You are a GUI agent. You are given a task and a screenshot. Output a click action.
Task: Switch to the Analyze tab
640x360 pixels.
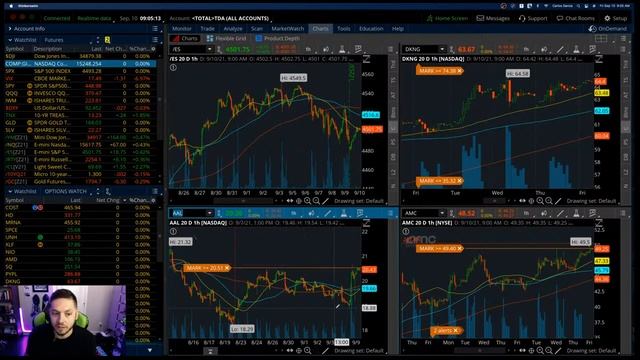pyautogui.click(x=233, y=29)
